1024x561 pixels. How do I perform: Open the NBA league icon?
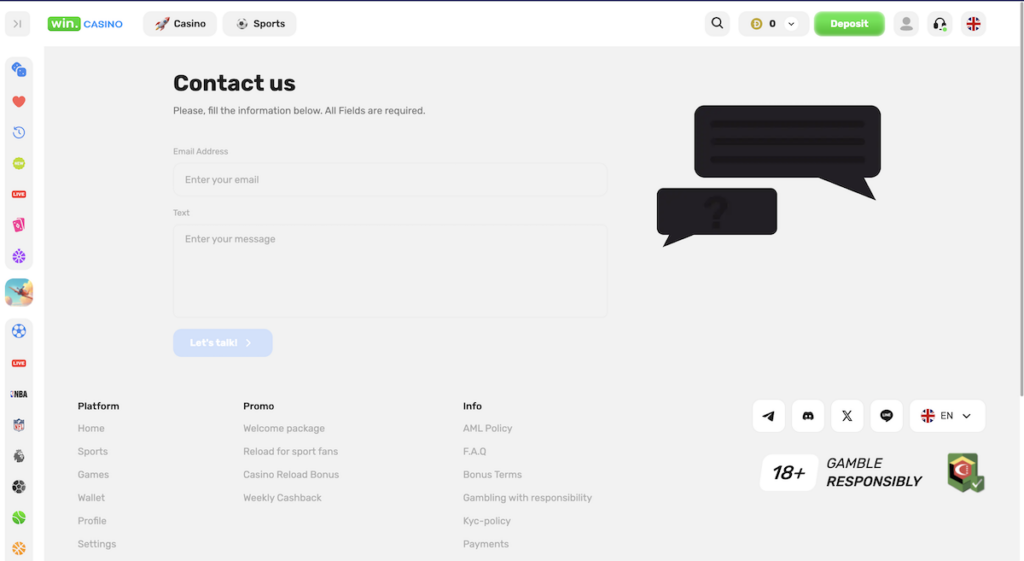tap(19, 394)
